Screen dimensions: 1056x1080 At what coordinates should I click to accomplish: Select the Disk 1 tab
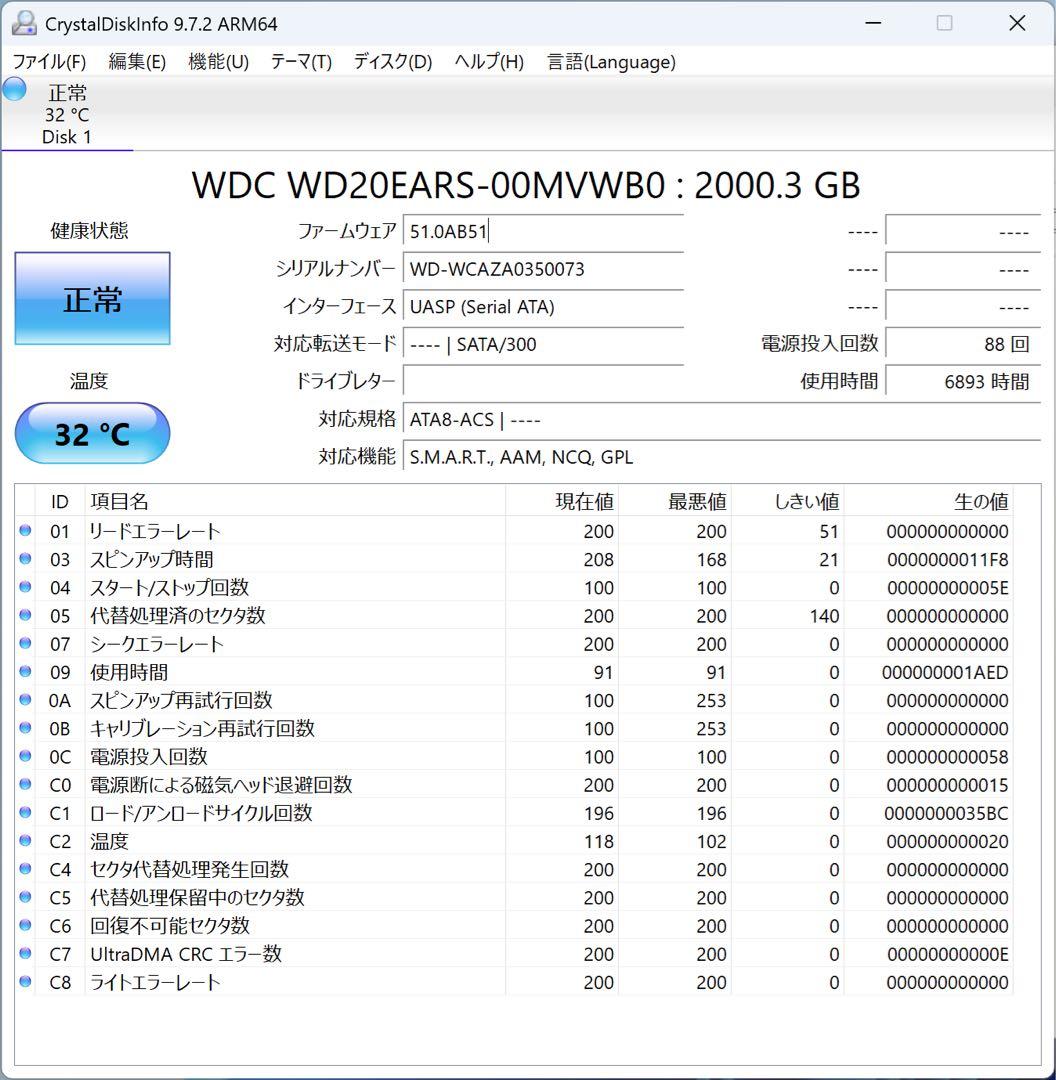pos(66,115)
